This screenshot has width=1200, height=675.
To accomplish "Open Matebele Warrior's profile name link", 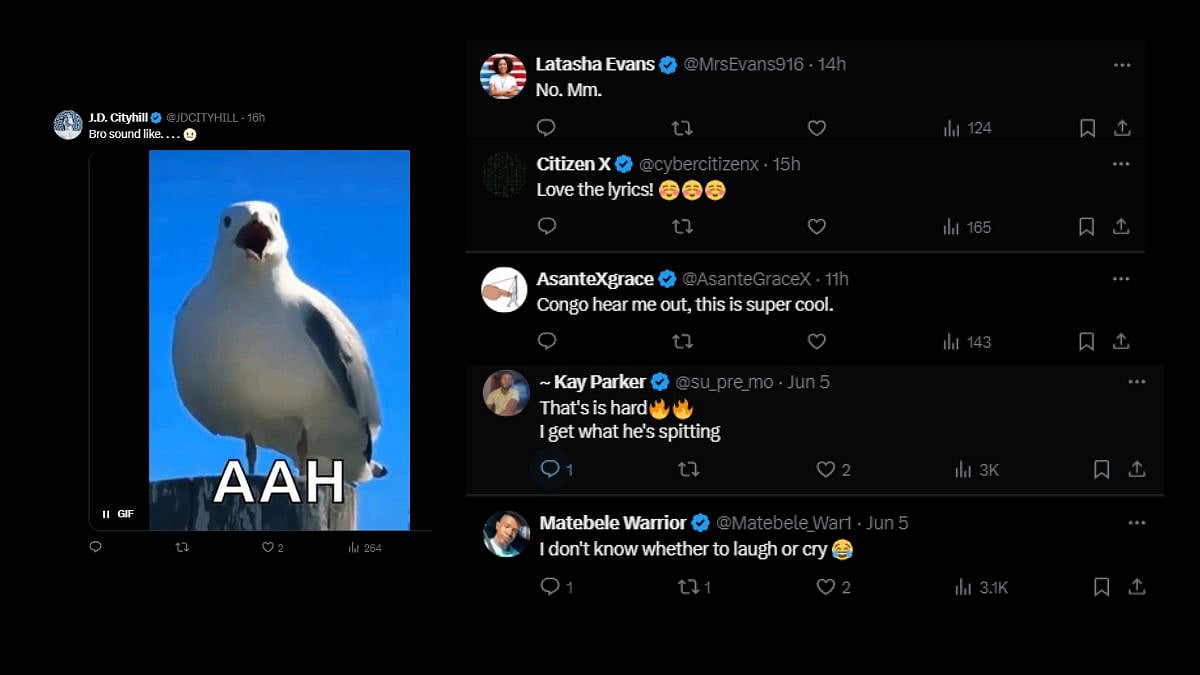I will click(612, 523).
